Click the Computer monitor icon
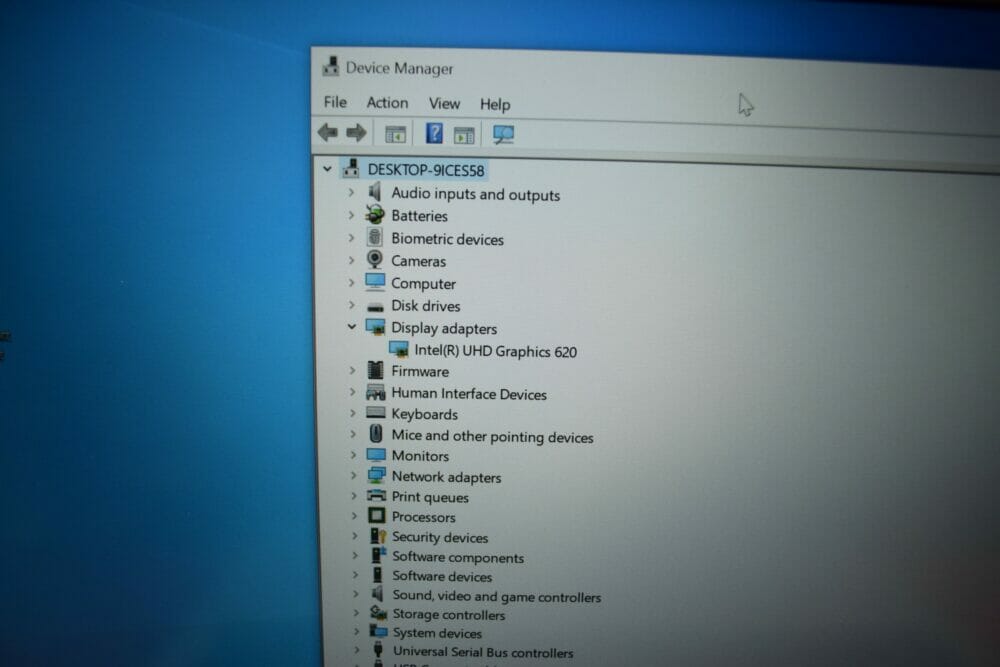Viewport: 1000px width, 667px height. [375, 282]
